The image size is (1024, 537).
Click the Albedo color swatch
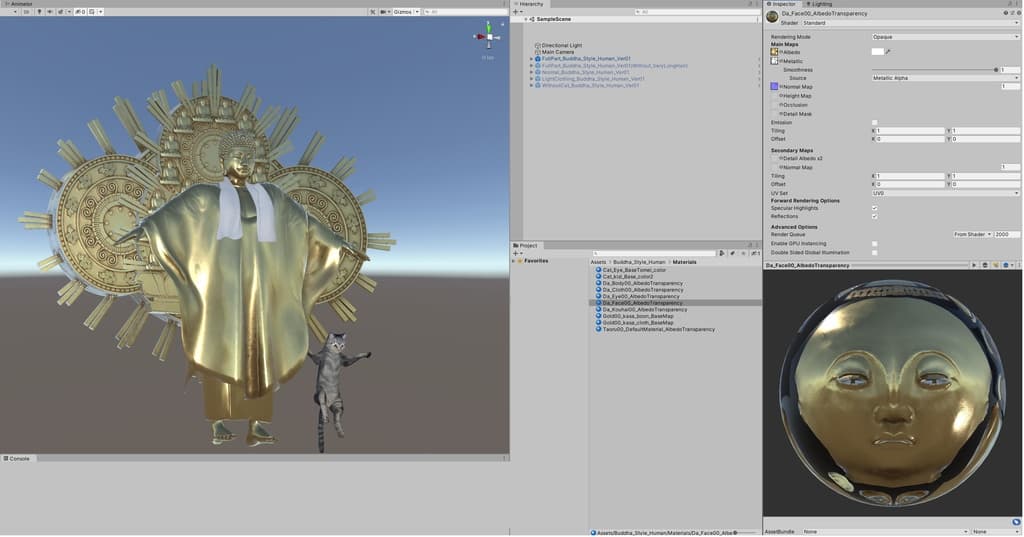[x=877, y=52]
